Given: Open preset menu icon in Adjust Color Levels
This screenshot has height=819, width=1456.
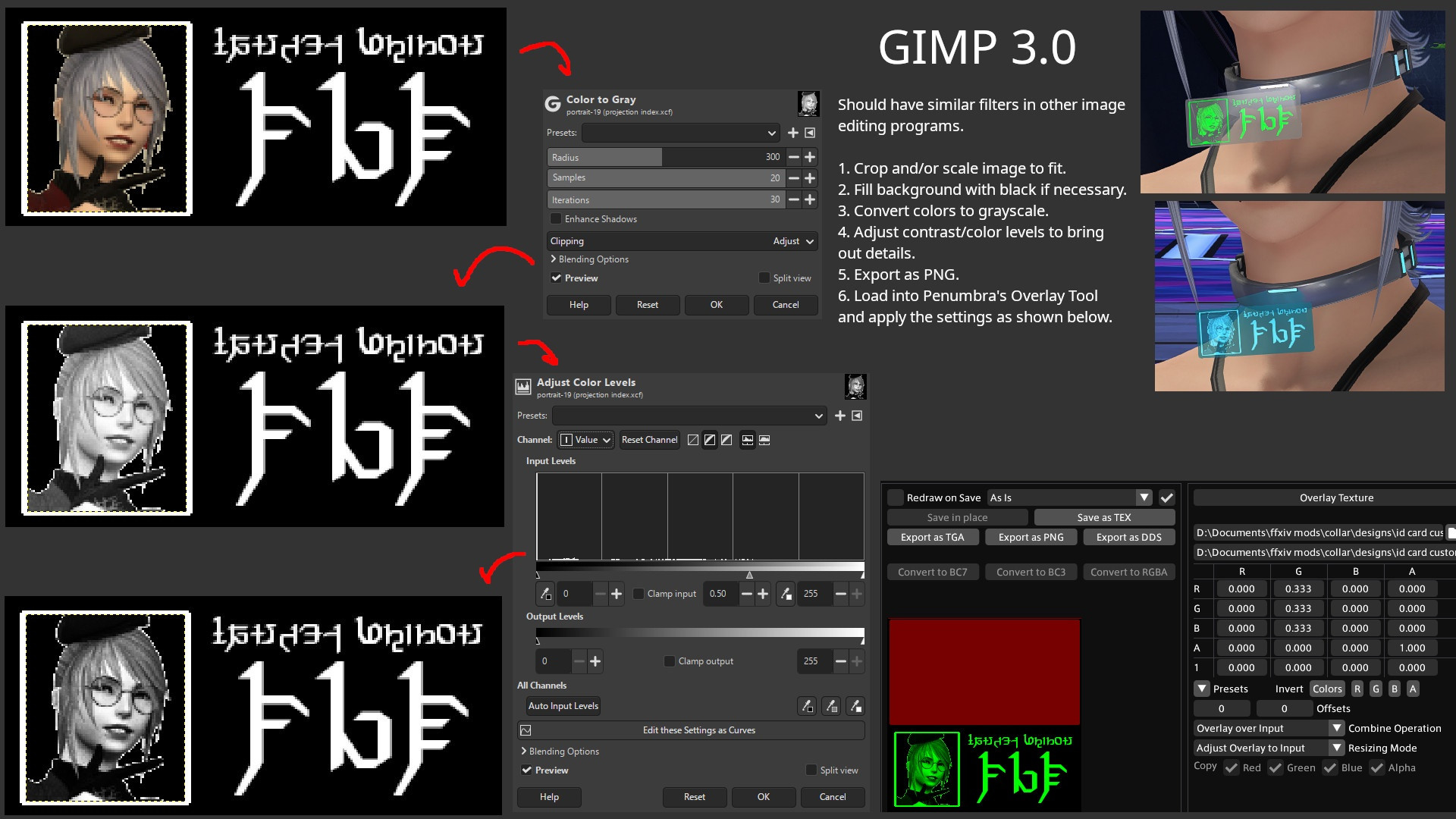Looking at the screenshot, I should click(x=857, y=416).
